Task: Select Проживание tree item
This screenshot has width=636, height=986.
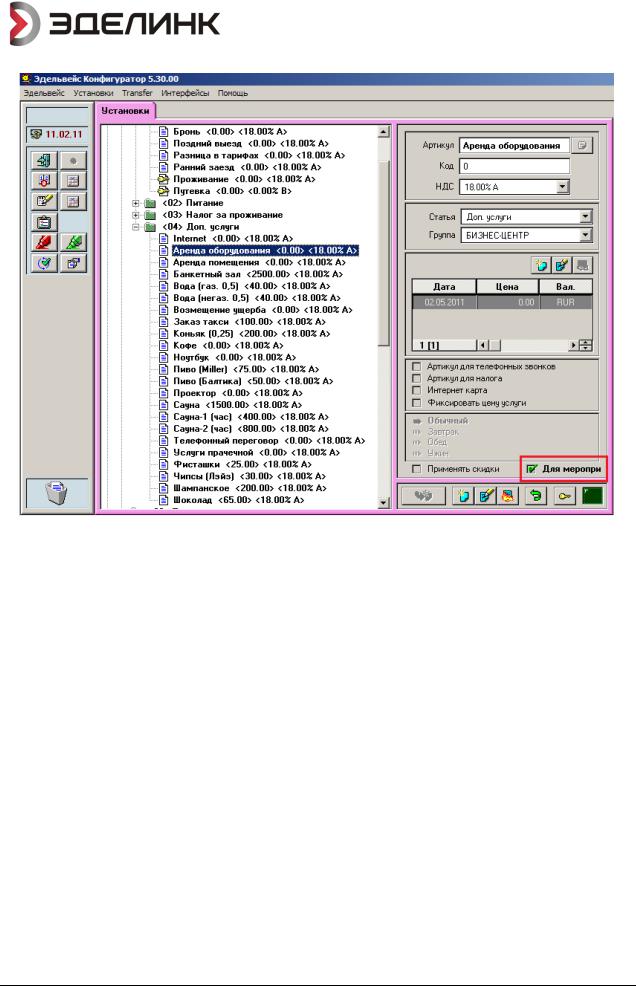Action: pos(244,179)
